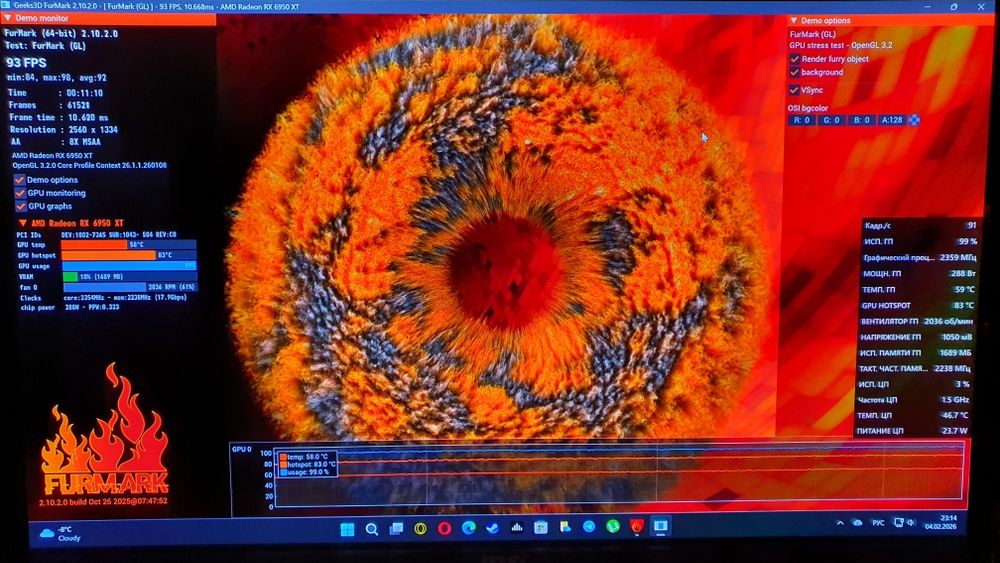Edit the G: 0 bgcolor field
Image resolution: width=1000 pixels, height=563 pixels.
click(x=832, y=120)
